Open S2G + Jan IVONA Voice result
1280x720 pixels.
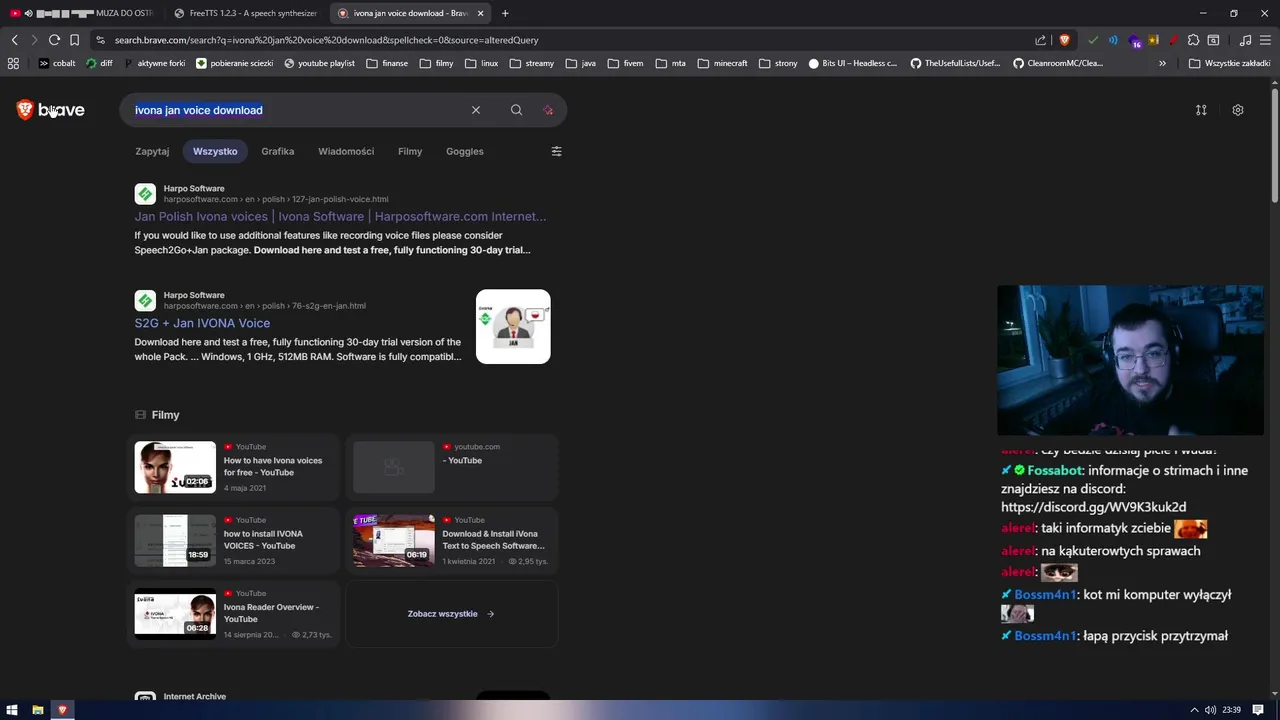[x=202, y=323]
